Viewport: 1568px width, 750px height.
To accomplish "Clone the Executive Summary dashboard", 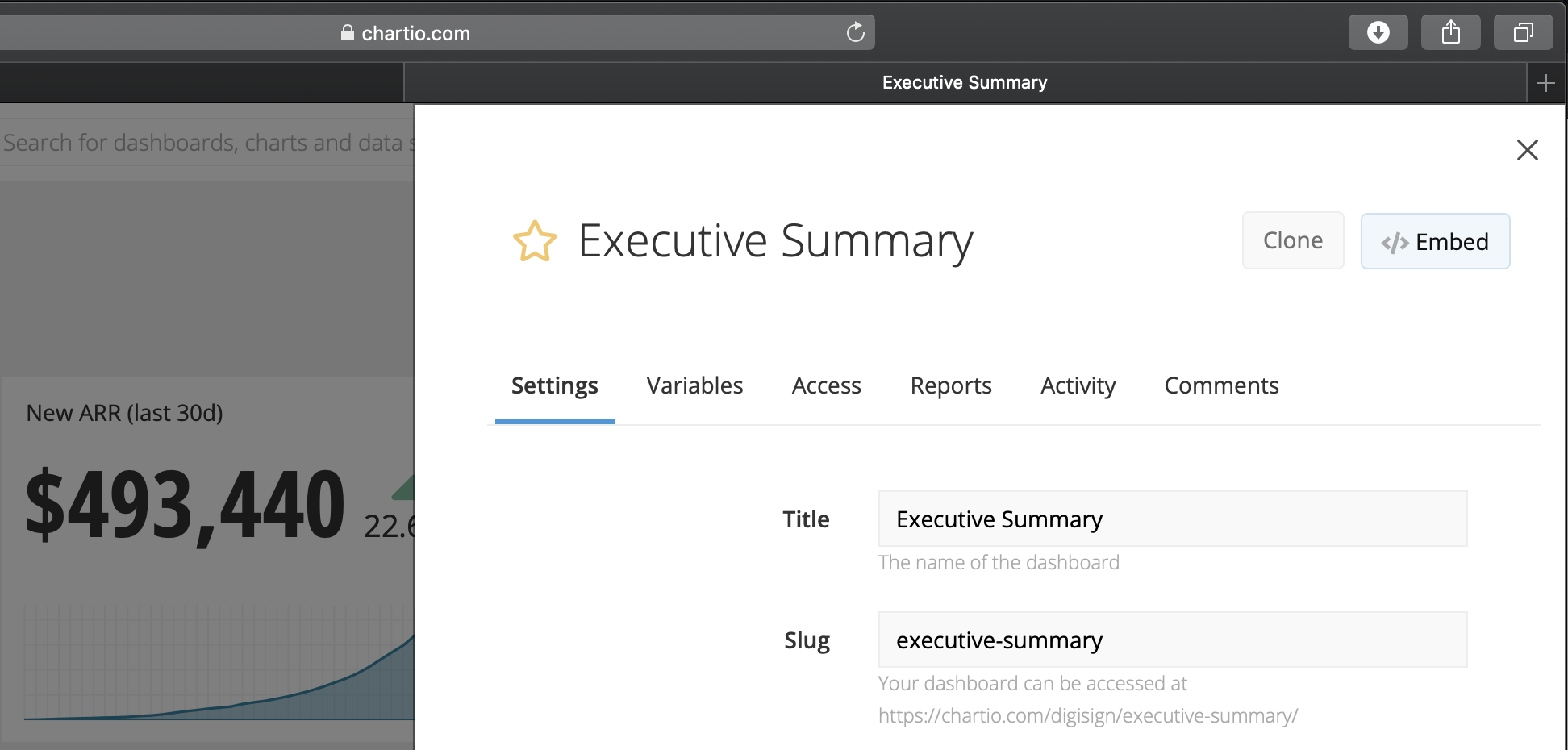I will click(1293, 240).
